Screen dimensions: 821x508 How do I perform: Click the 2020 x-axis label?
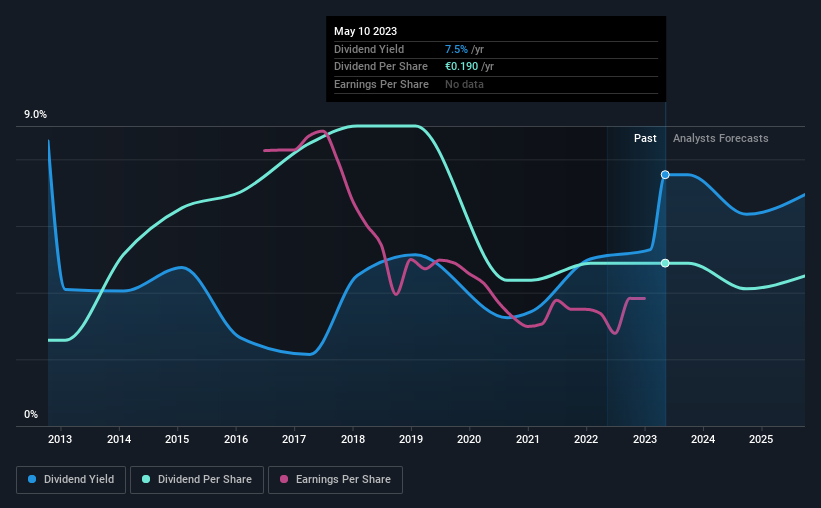point(469,439)
